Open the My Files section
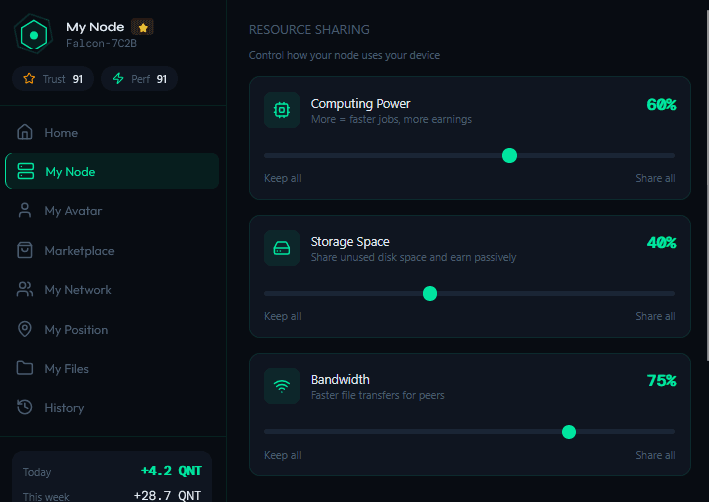This screenshot has height=502, width=709. click(112, 369)
